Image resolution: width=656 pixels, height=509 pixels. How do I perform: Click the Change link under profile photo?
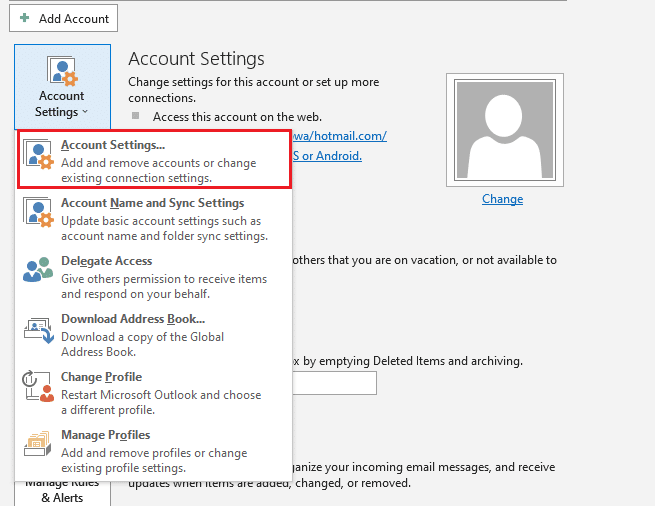click(502, 199)
